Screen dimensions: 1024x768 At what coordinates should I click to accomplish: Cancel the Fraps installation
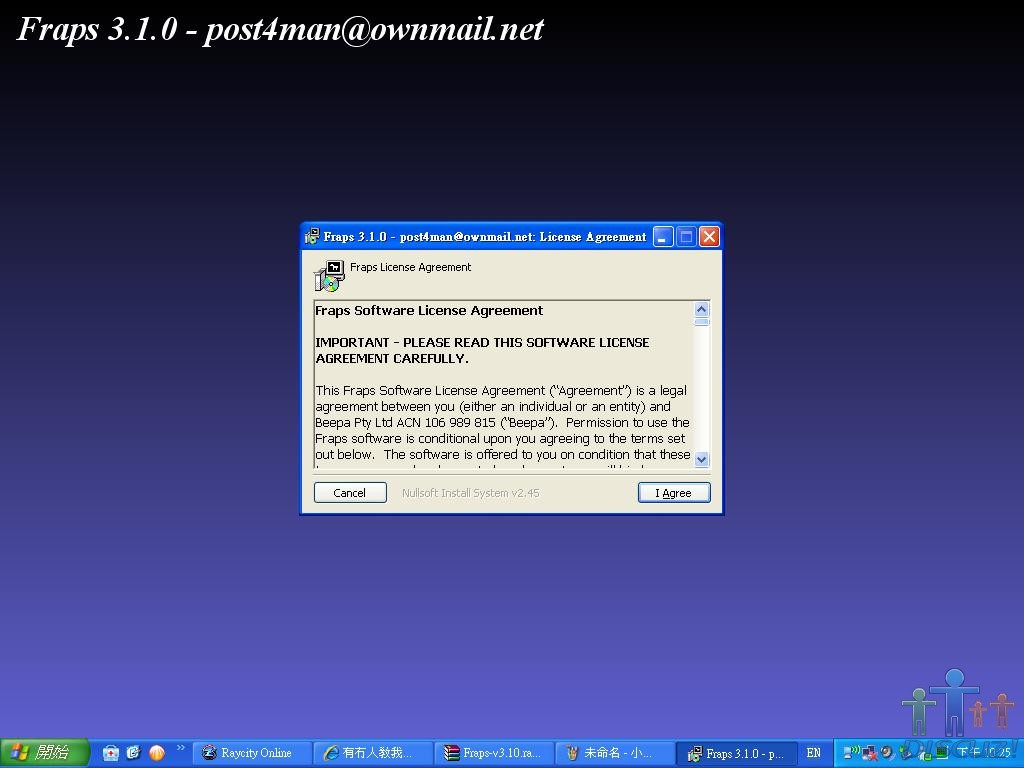pos(350,493)
